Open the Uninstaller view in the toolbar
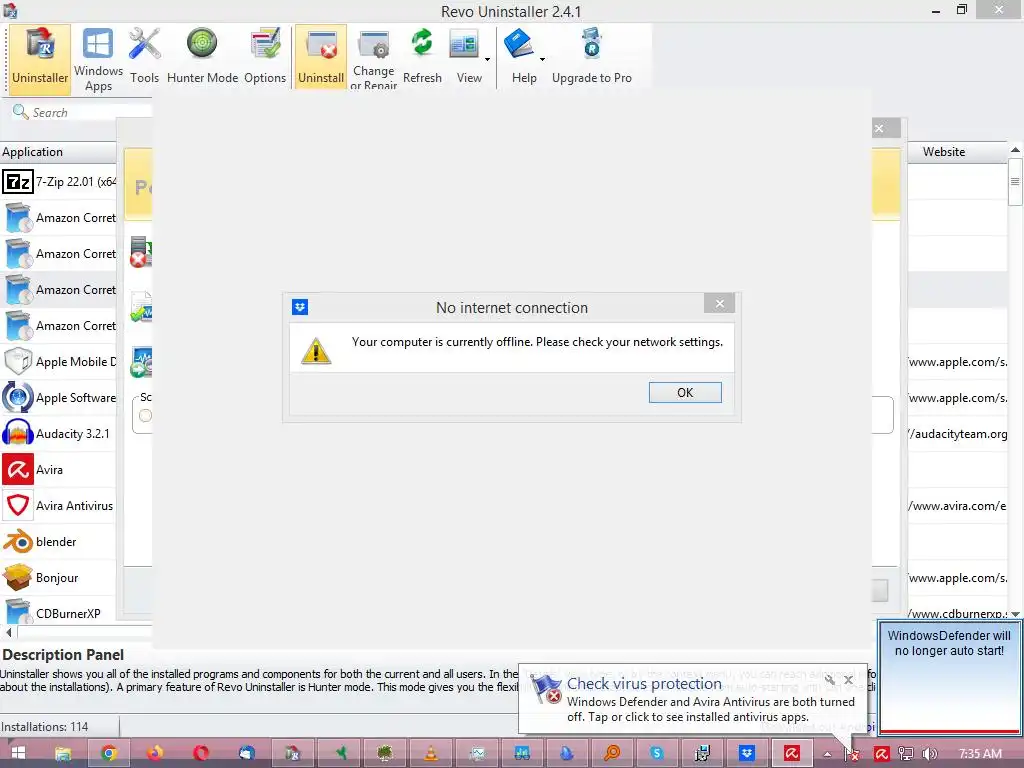 coord(40,57)
